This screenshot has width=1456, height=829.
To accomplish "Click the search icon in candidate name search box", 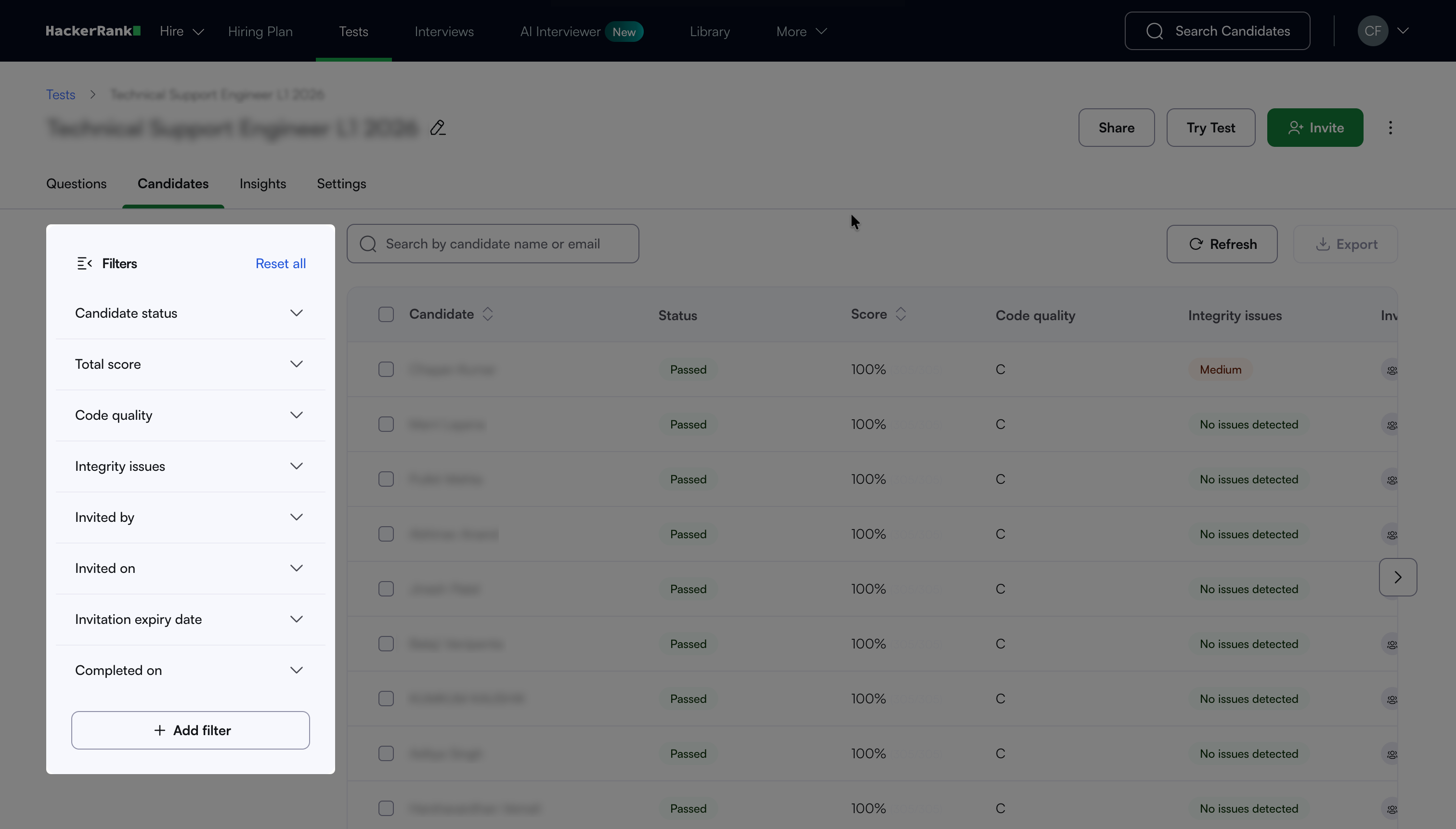I will click(368, 244).
